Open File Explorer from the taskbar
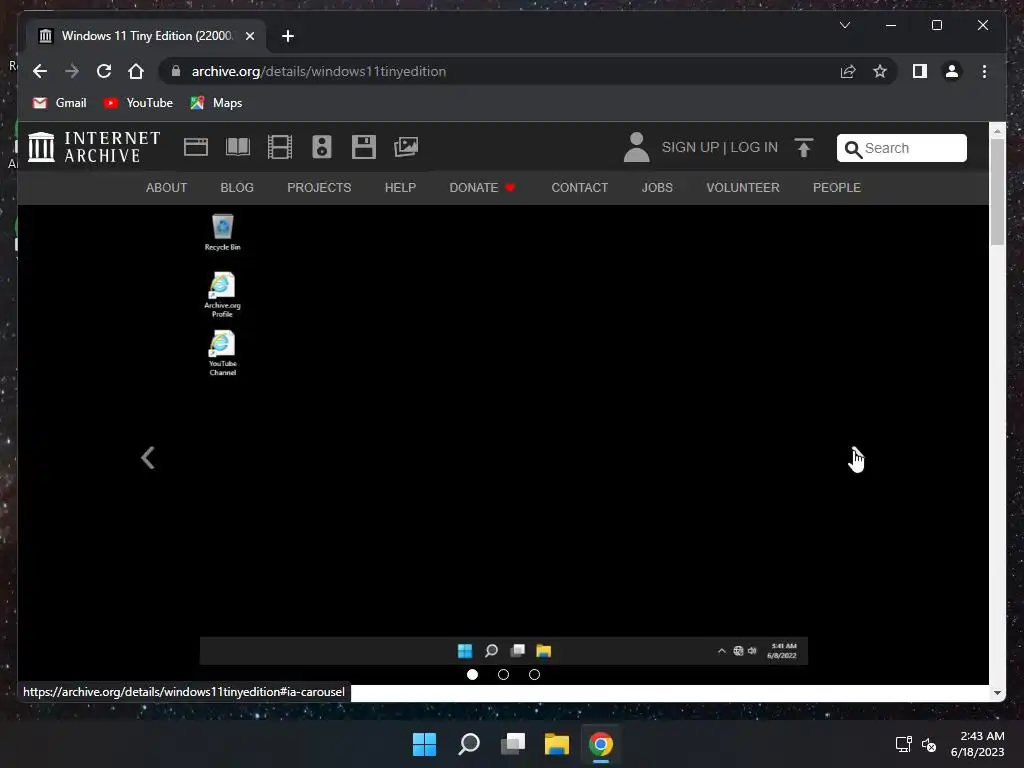 tap(557, 744)
